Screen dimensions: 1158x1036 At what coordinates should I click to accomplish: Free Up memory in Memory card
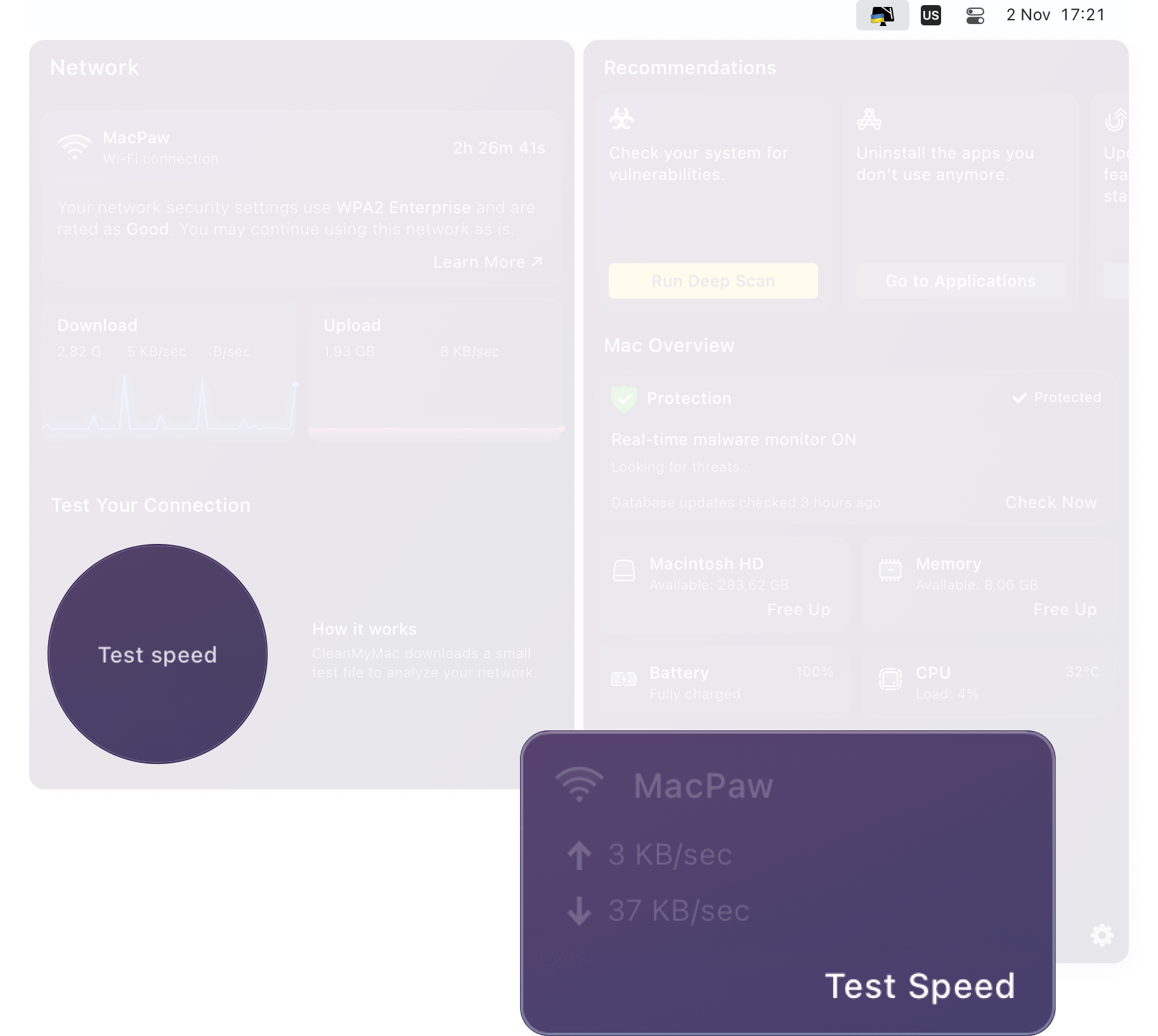pyautogui.click(x=1065, y=609)
